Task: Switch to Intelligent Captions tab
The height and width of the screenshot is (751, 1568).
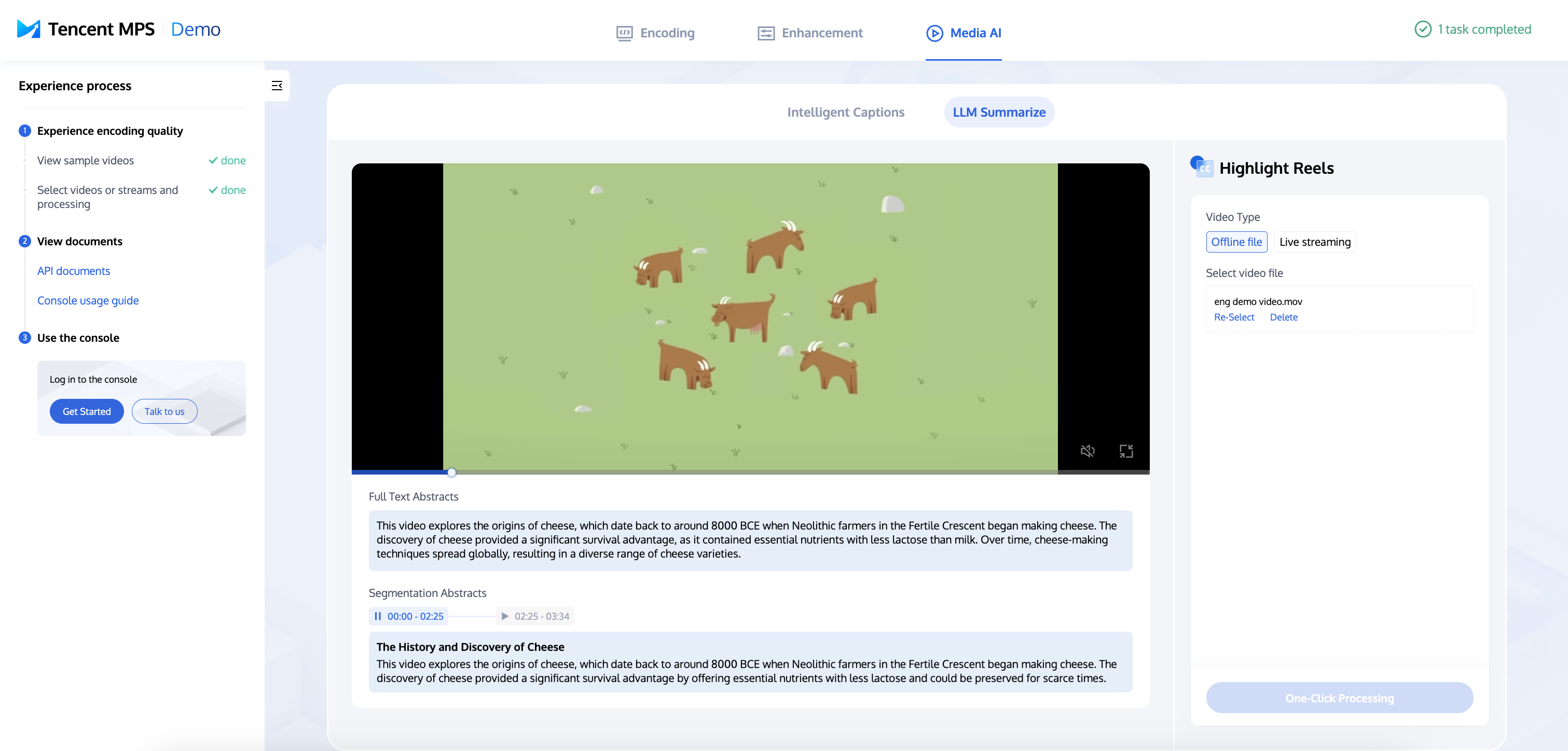Action: point(845,112)
